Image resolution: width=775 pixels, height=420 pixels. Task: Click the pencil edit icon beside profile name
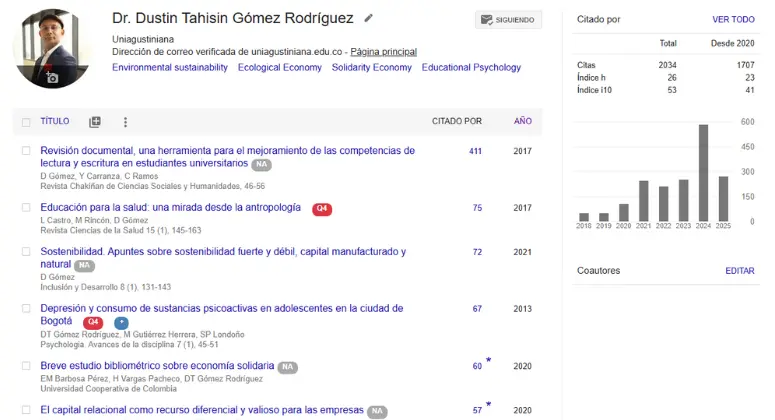(x=369, y=18)
